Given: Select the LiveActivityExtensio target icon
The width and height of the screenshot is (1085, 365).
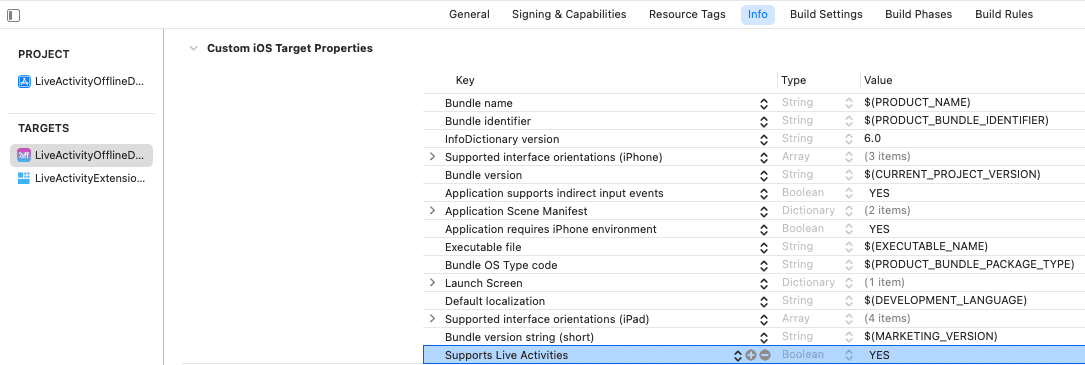Looking at the screenshot, I should [24, 178].
